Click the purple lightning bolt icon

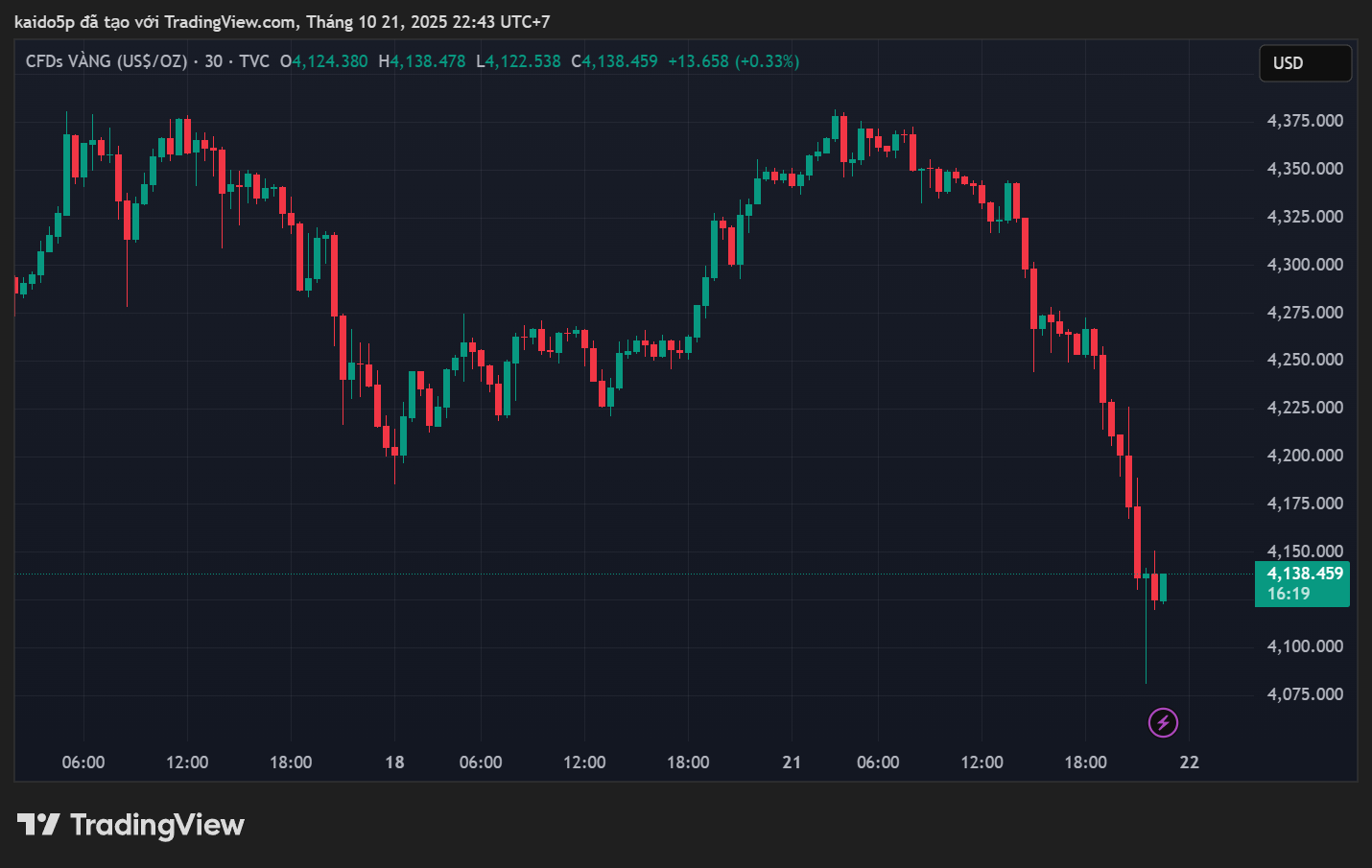coord(1163,722)
